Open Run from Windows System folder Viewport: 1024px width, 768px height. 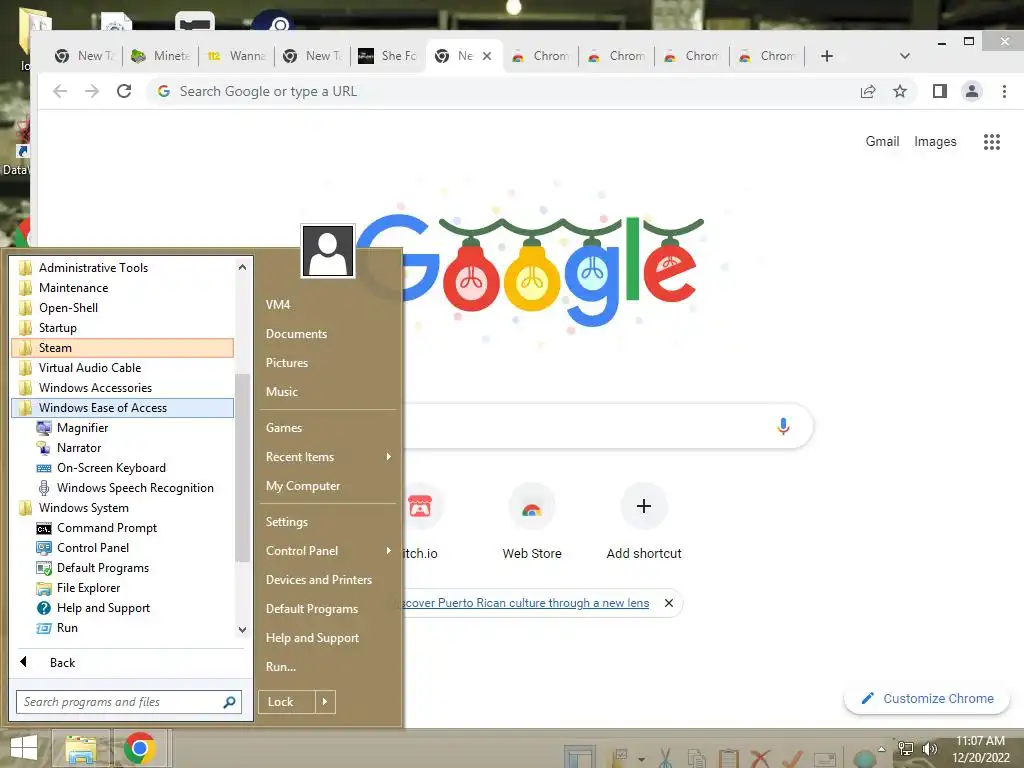coord(57,628)
